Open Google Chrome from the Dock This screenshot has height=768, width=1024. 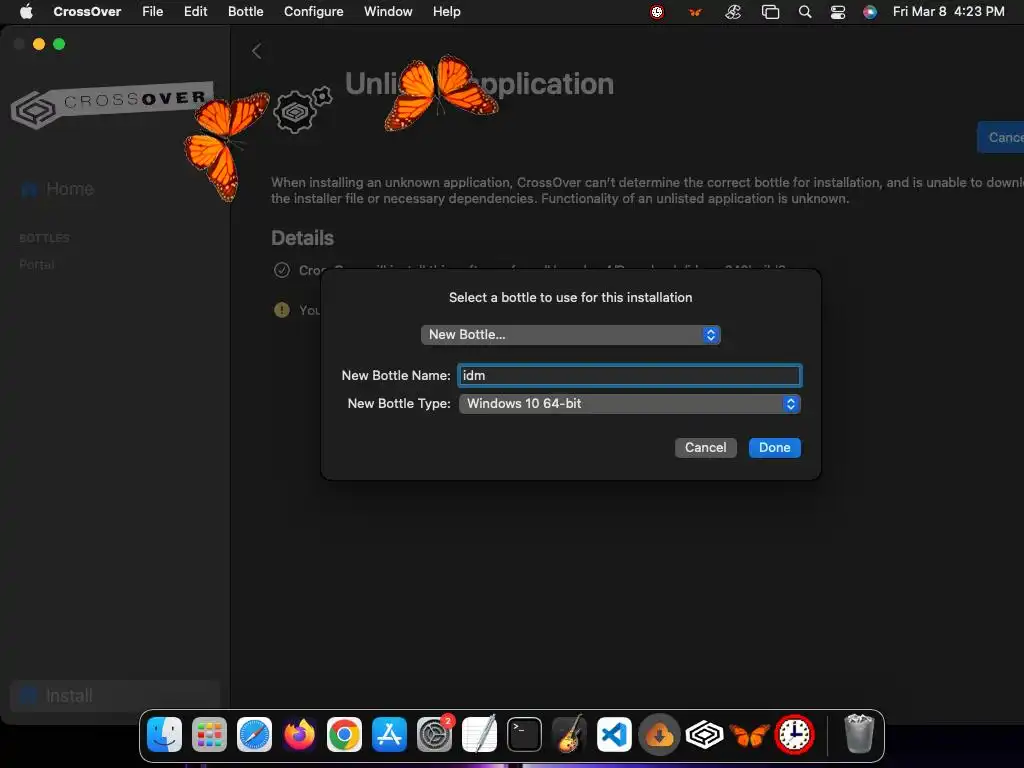[x=344, y=735]
